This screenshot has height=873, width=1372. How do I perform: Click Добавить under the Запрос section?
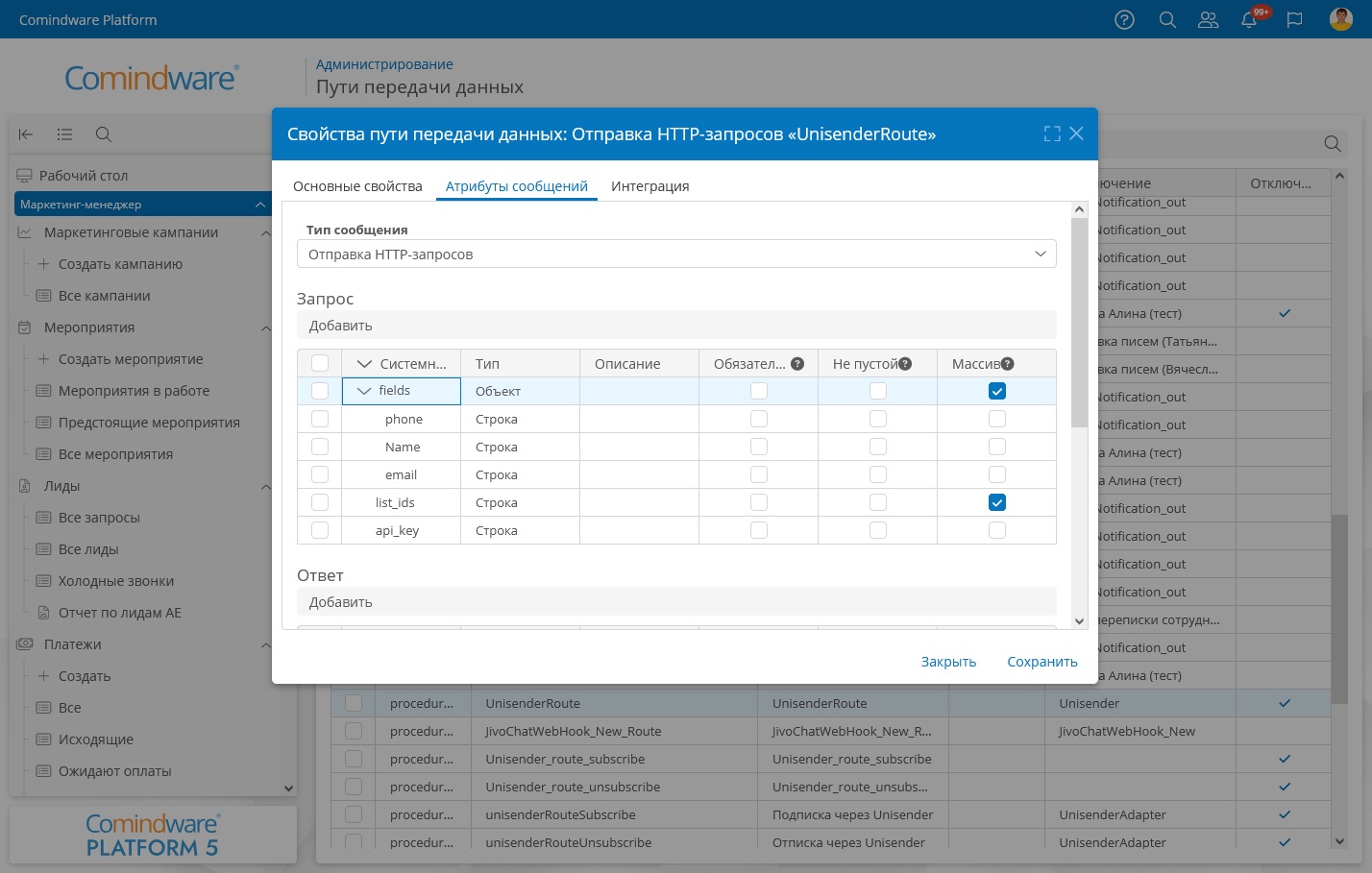click(340, 326)
